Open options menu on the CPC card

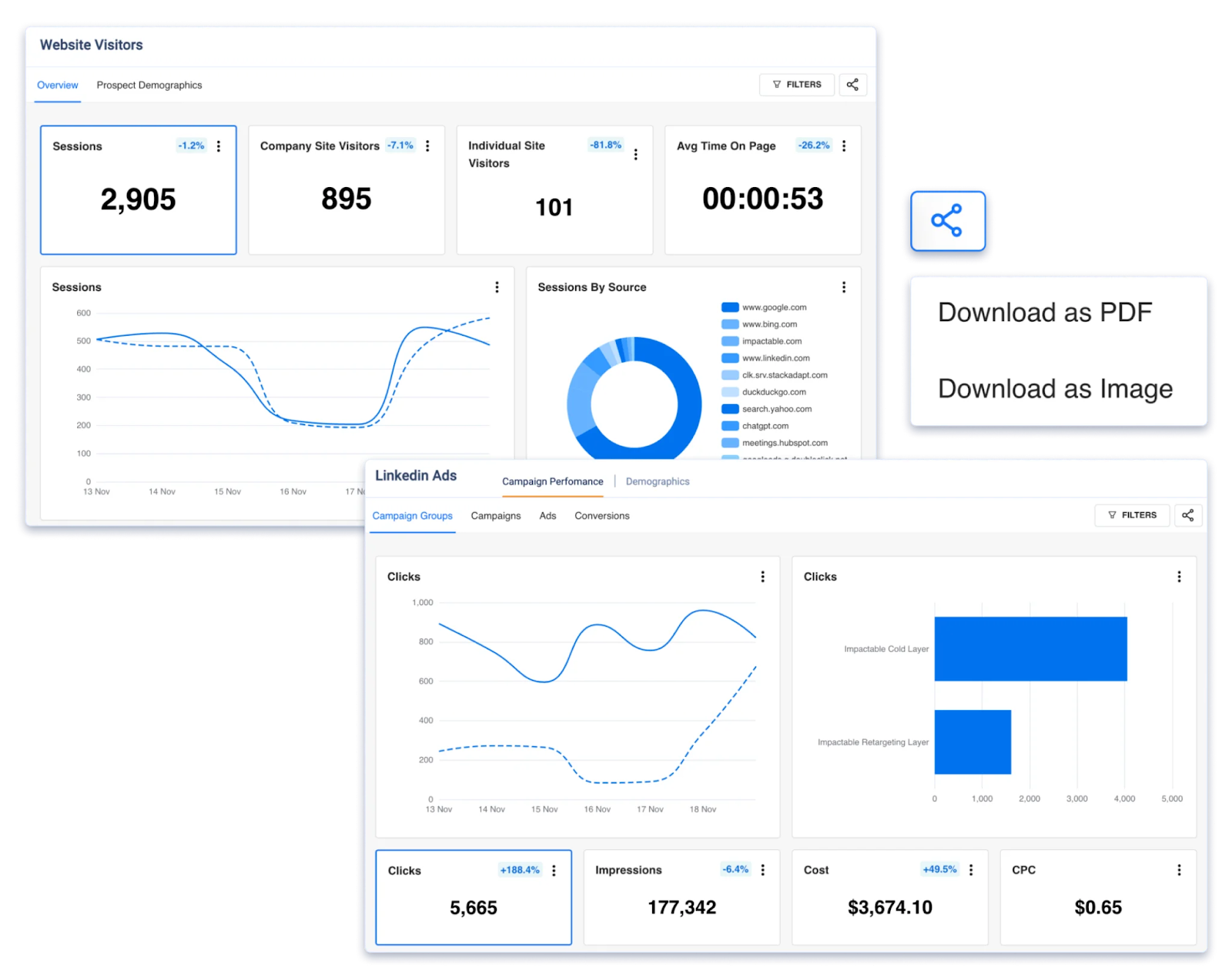click(1179, 869)
